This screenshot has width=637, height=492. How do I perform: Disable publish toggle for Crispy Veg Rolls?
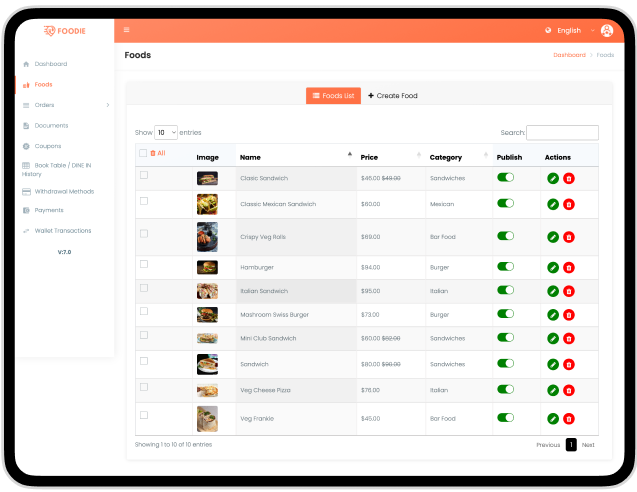pyautogui.click(x=505, y=236)
